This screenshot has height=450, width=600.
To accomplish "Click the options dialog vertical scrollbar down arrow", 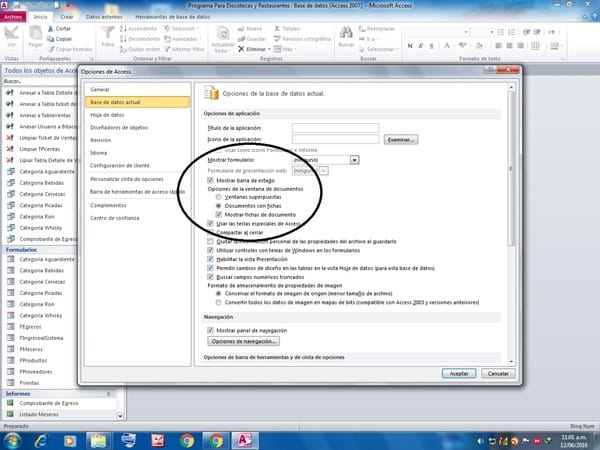I will tap(511, 362).
